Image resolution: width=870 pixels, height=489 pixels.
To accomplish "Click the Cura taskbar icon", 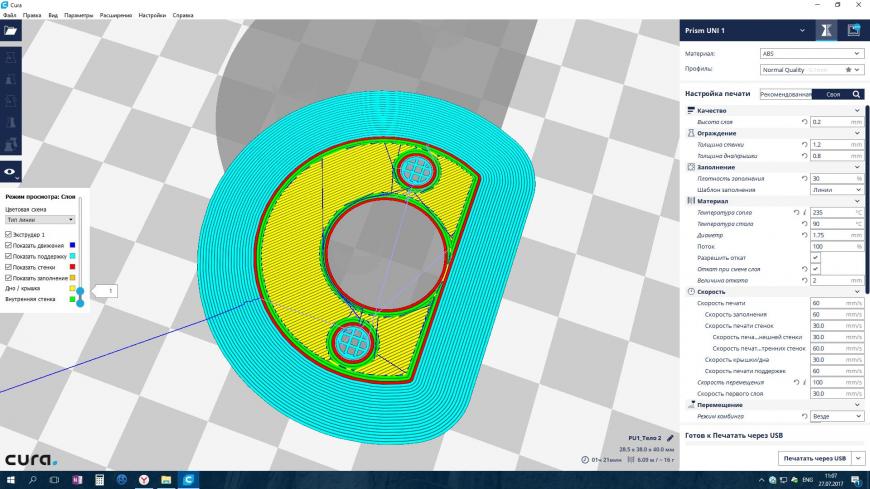I will tap(188, 480).
